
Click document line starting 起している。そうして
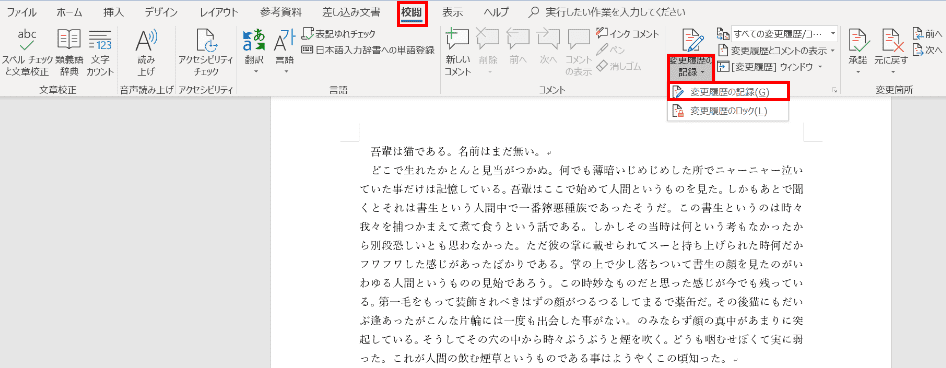coord(580,340)
